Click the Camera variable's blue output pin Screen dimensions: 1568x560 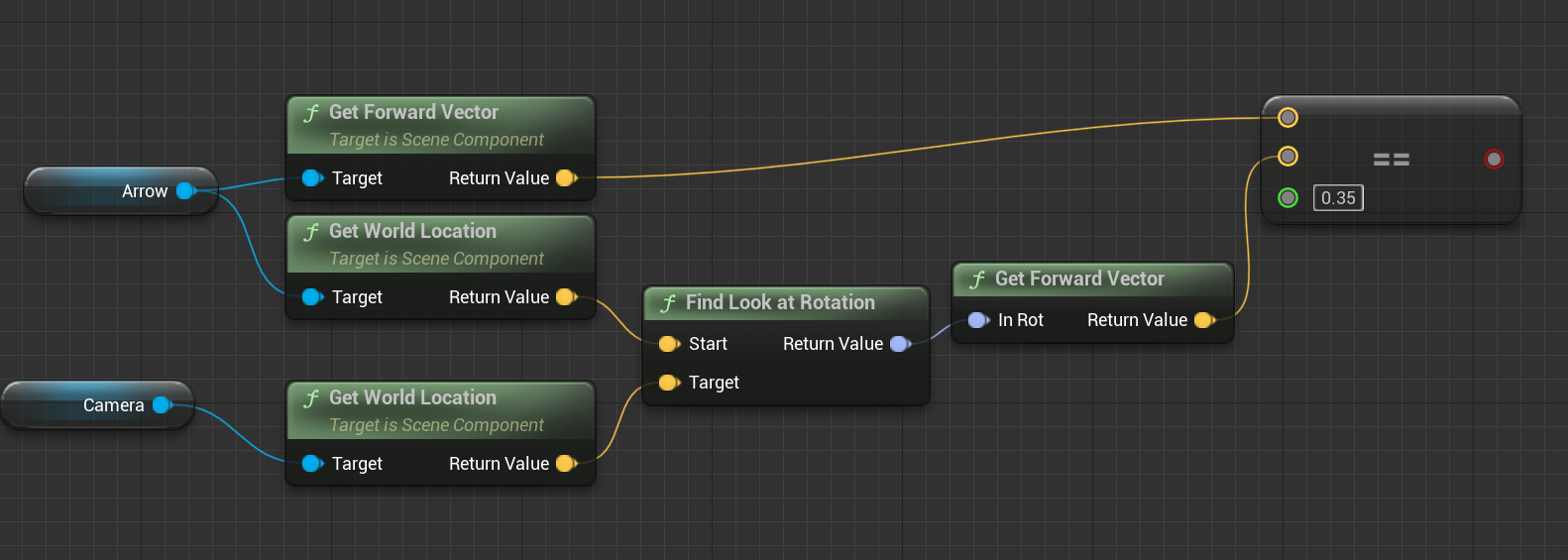pyautogui.click(x=162, y=405)
